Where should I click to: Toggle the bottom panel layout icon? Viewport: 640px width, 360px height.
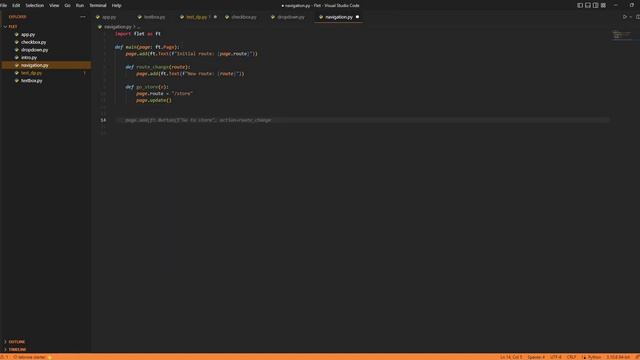[588, 5]
